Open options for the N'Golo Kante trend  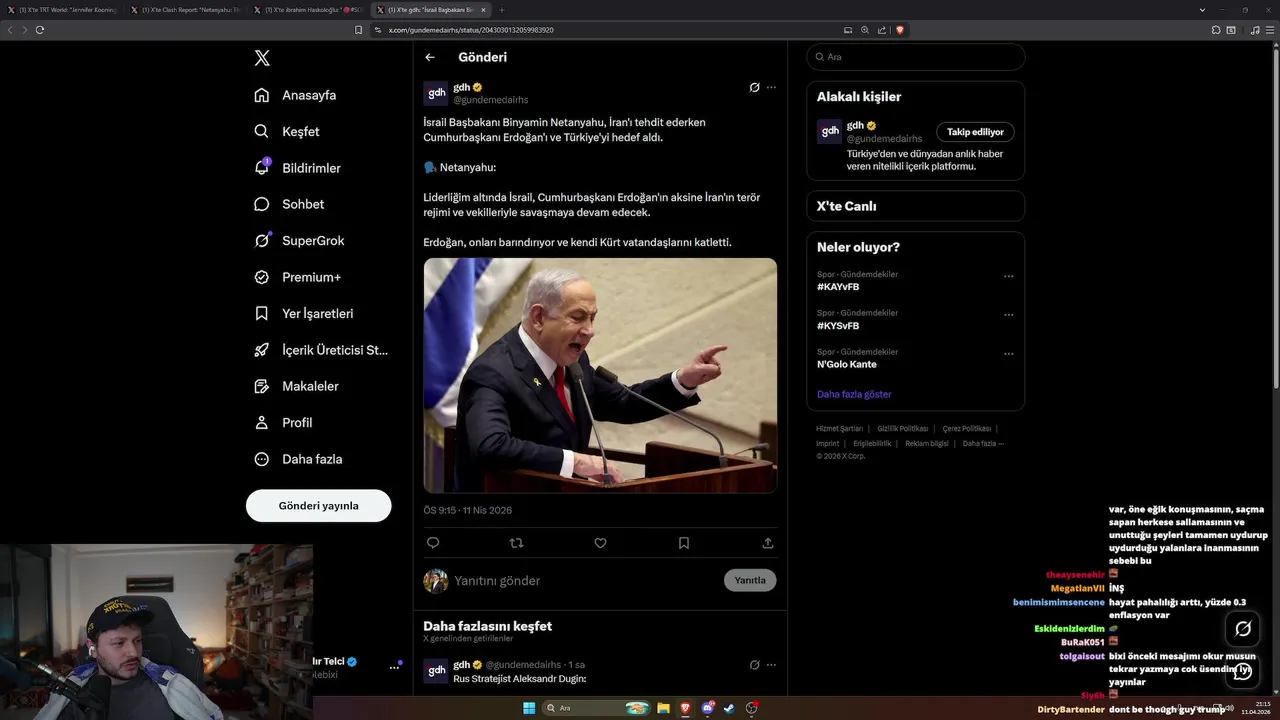point(1008,353)
